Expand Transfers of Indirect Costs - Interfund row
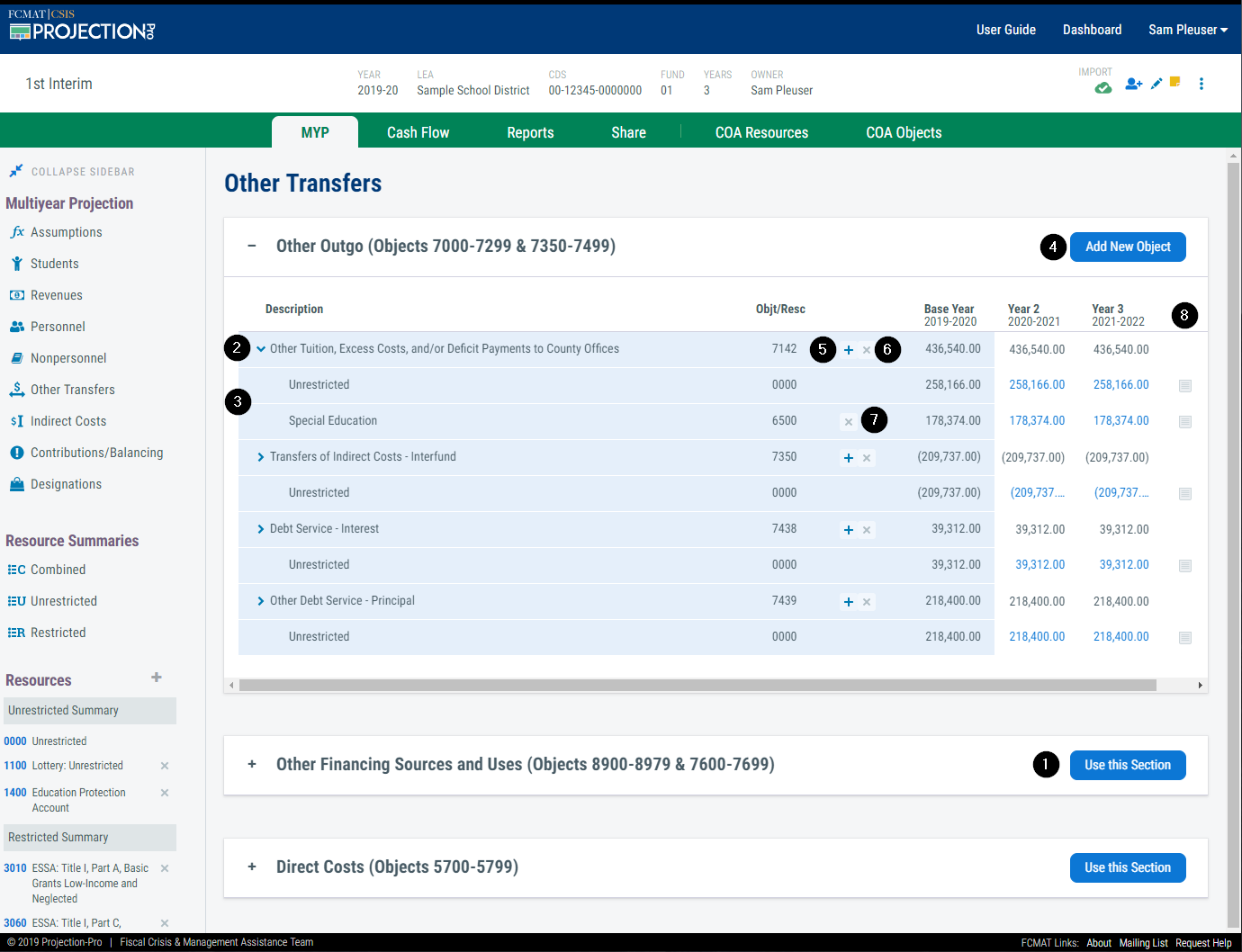Screen dimensions: 1242x952 coord(261,457)
